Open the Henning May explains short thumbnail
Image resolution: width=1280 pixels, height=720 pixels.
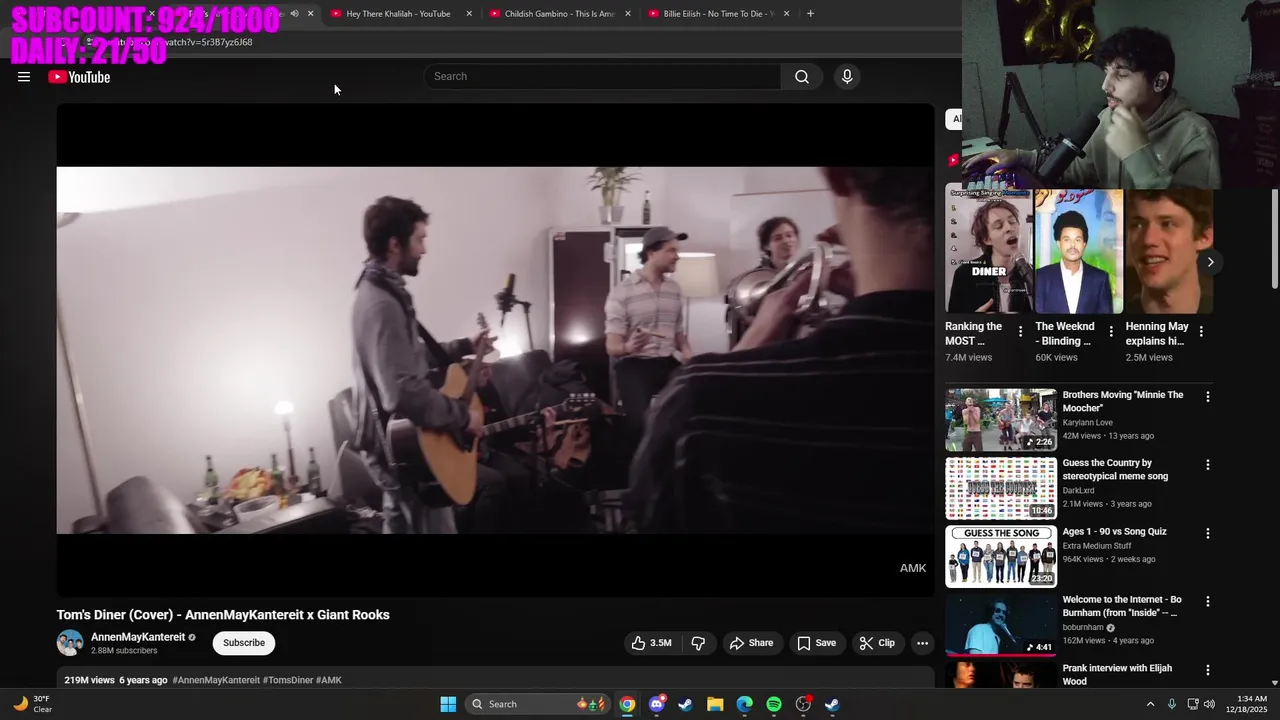[x=1169, y=251]
